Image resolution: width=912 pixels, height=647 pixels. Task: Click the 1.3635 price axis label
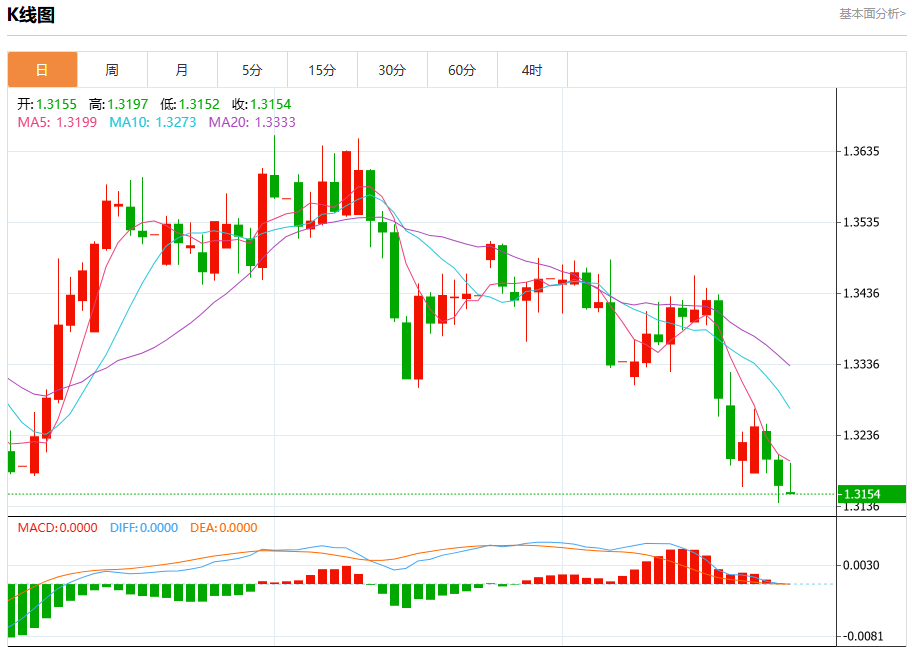click(861, 151)
